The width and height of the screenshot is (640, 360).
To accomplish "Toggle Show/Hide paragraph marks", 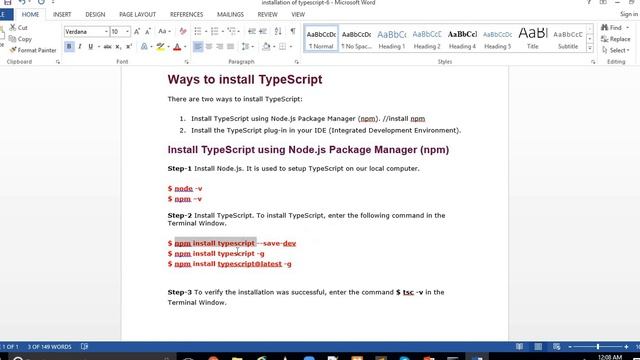I will click(x=293, y=31).
